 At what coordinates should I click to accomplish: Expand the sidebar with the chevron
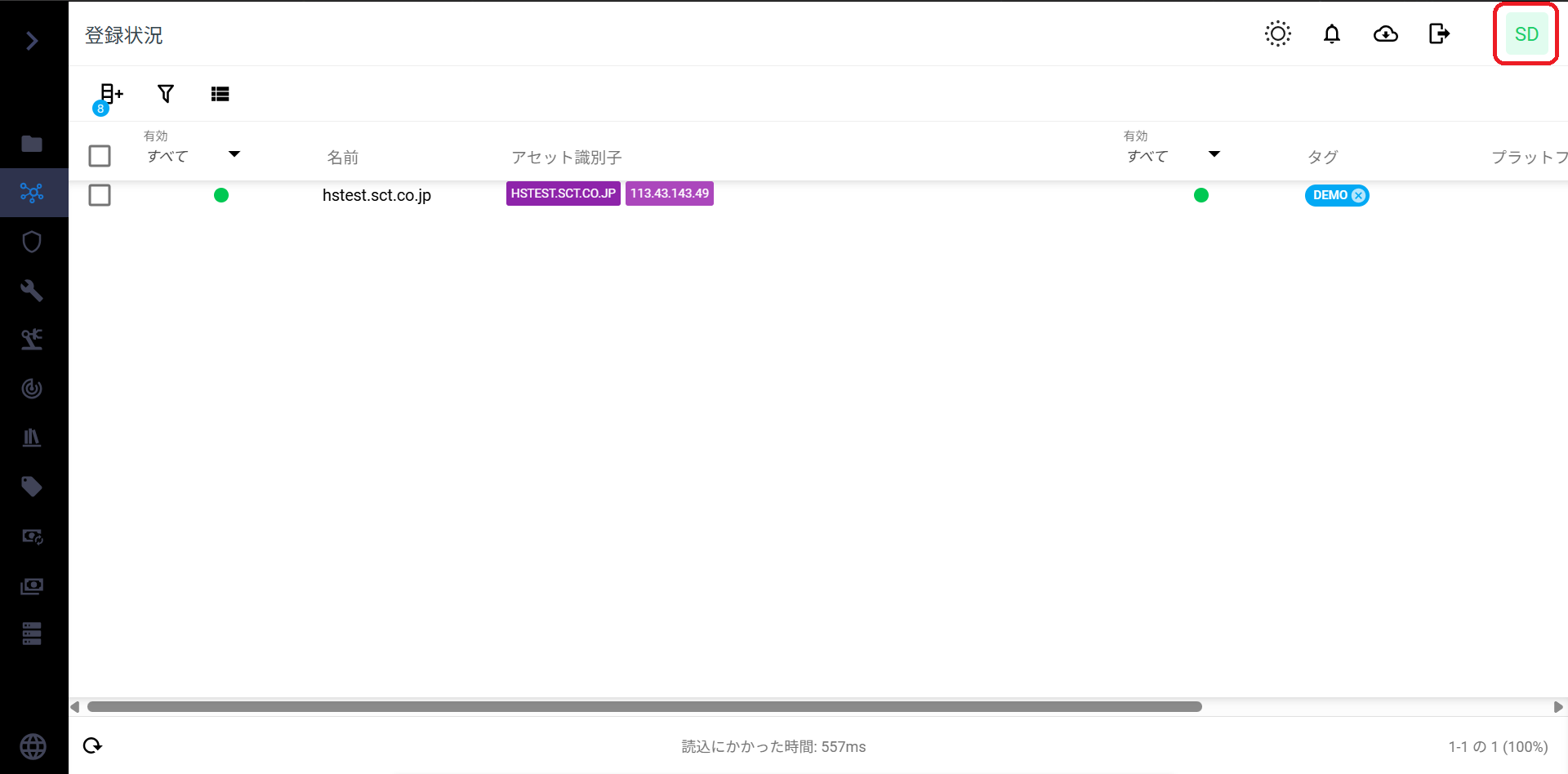coord(32,41)
